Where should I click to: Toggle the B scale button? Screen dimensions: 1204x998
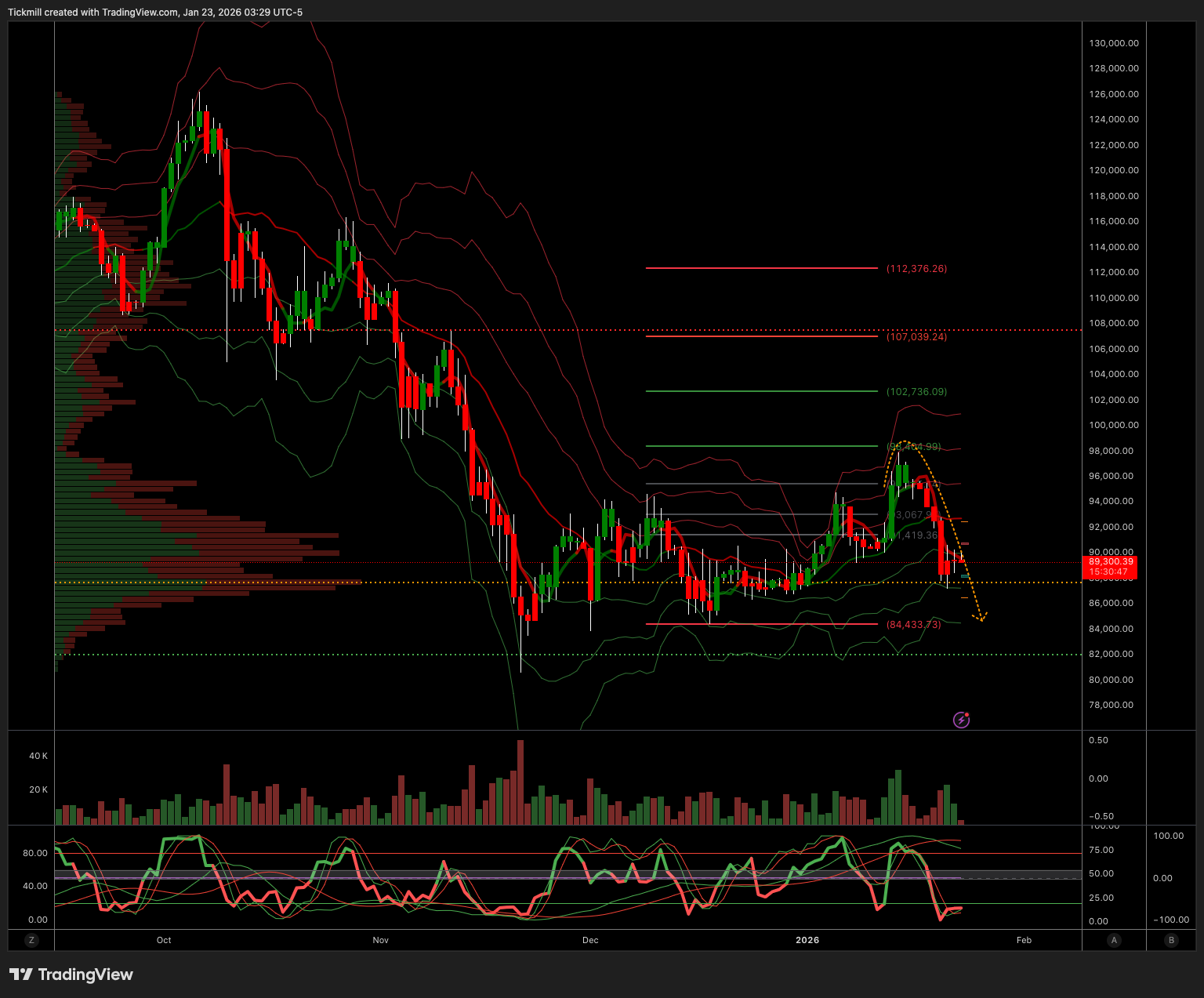tap(1172, 940)
